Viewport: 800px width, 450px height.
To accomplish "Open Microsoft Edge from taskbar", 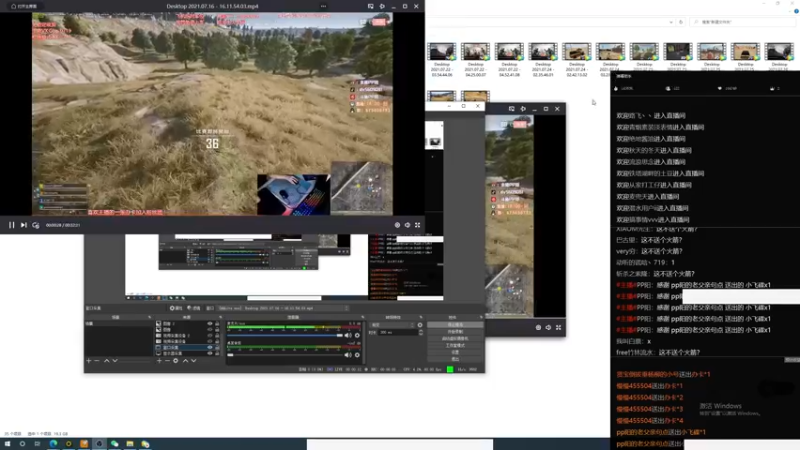I will point(53,444).
